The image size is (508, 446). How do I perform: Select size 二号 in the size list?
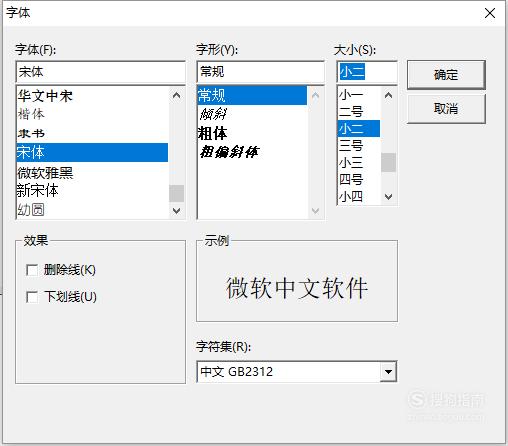pyautogui.click(x=359, y=112)
